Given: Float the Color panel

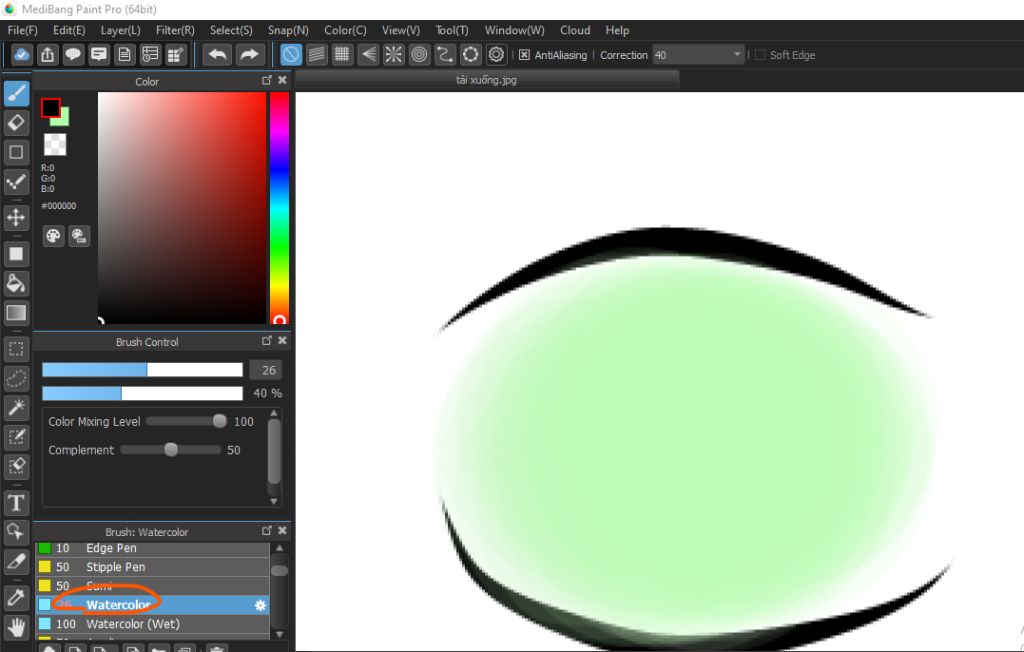Looking at the screenshot, I should tap(266, 80).
